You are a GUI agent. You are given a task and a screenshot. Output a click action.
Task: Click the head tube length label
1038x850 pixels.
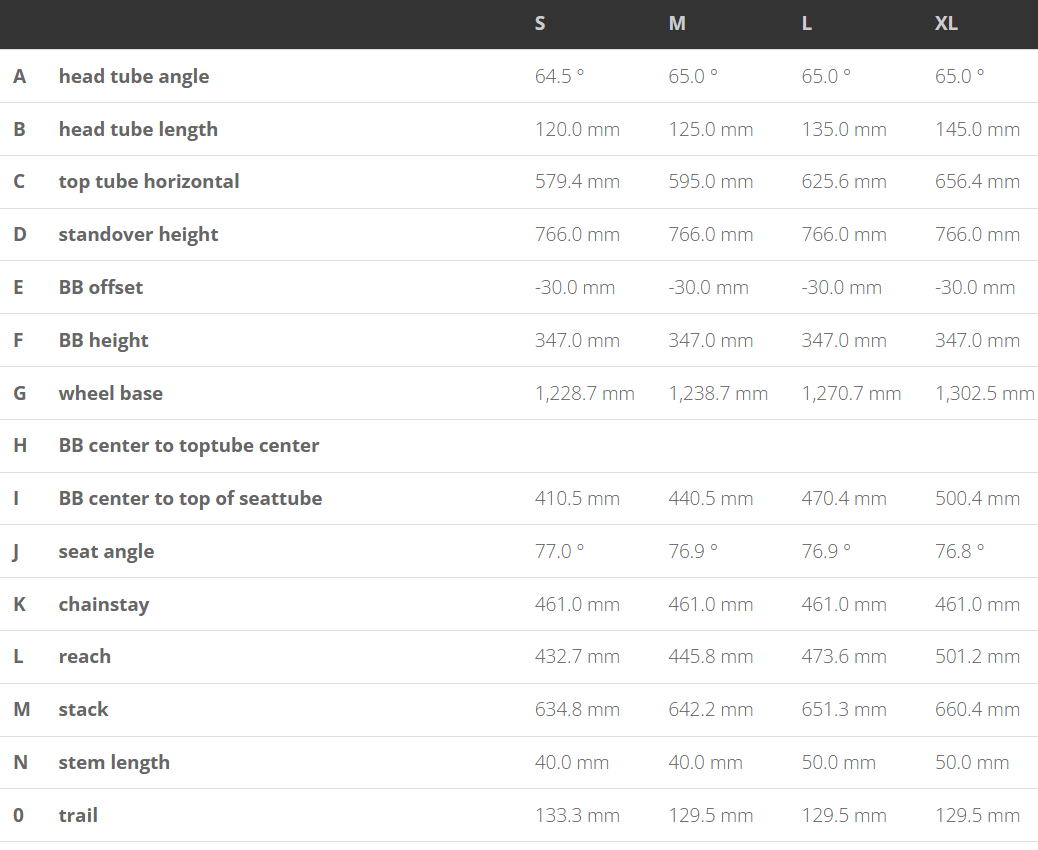tap(138, 129)
